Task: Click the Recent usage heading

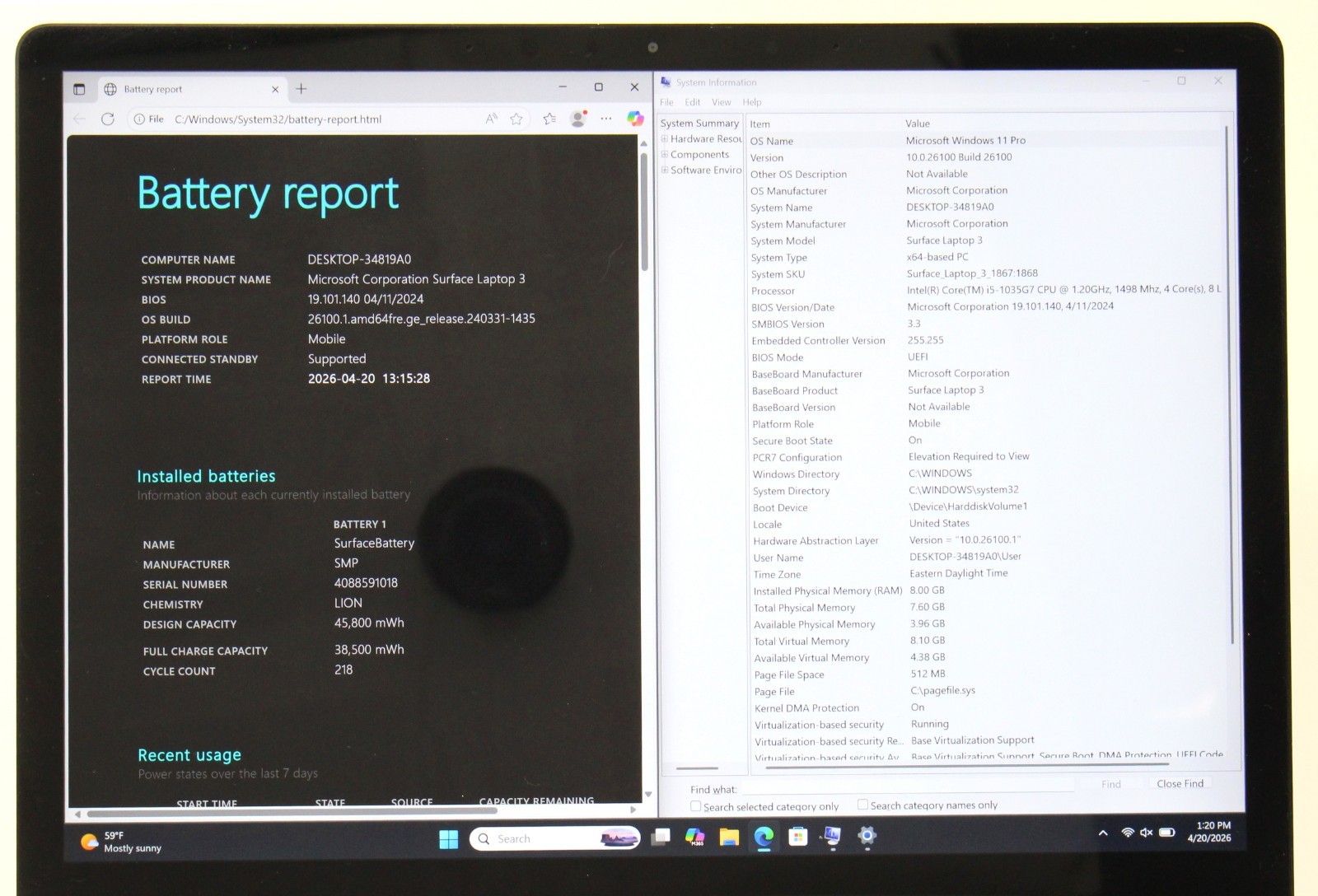Action: point(189,755)
